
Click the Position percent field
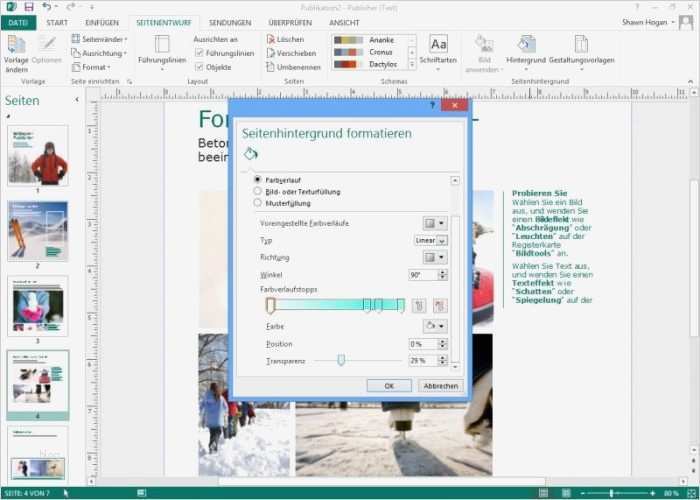click(423, 344)
